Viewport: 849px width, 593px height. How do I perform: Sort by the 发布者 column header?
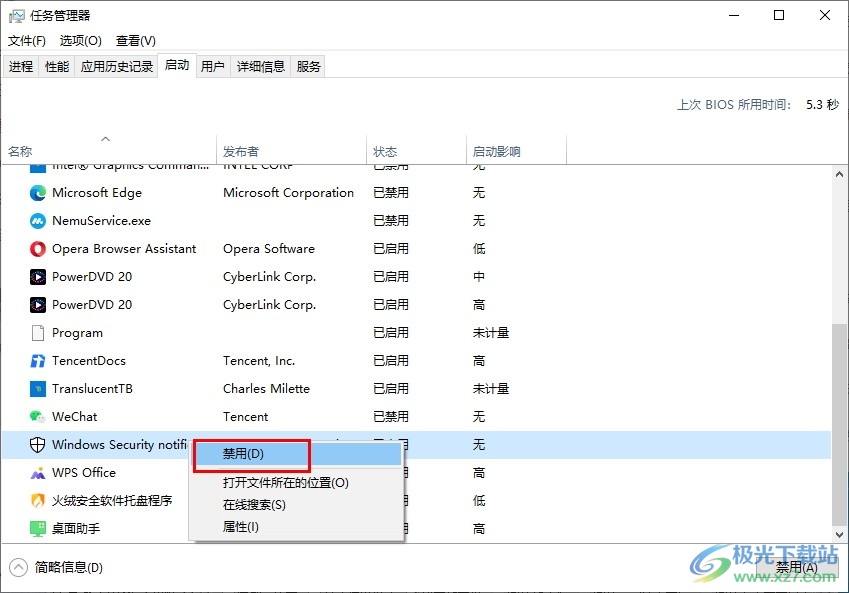(291, 149)
